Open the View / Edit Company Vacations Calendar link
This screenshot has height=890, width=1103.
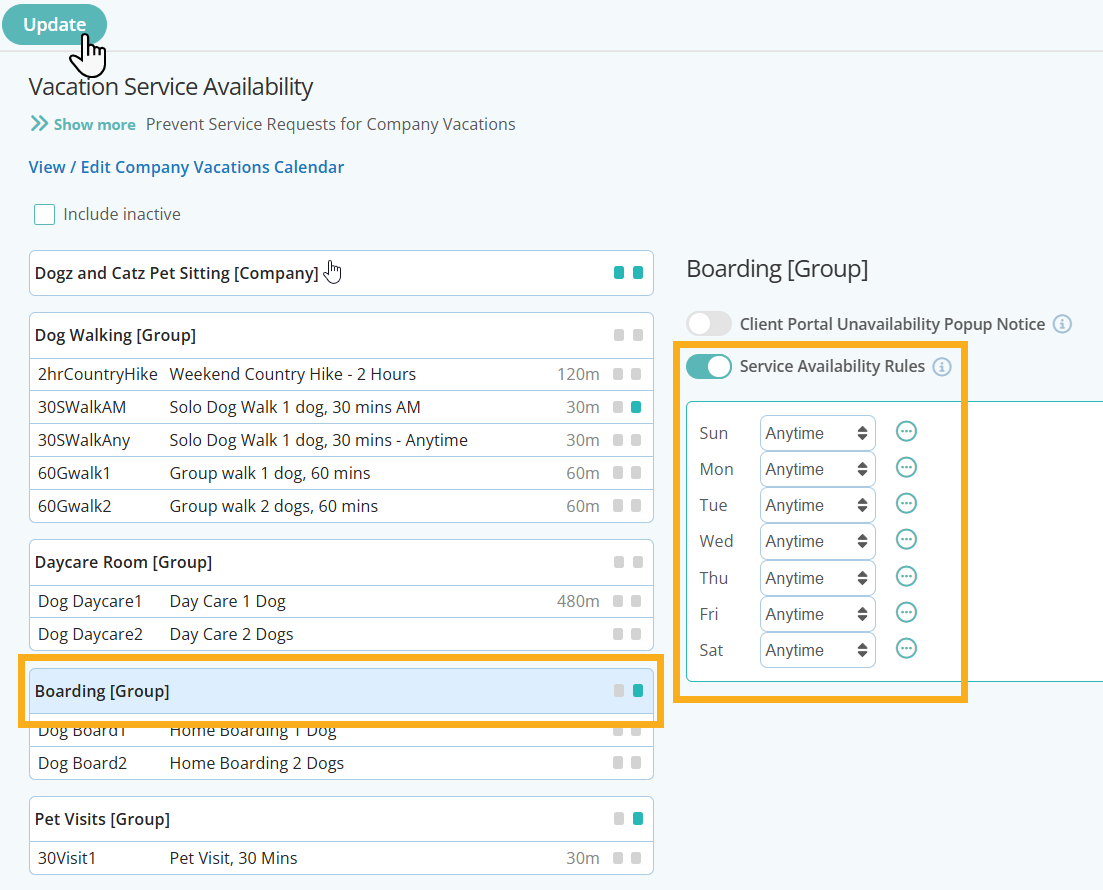tap(186, 167)
